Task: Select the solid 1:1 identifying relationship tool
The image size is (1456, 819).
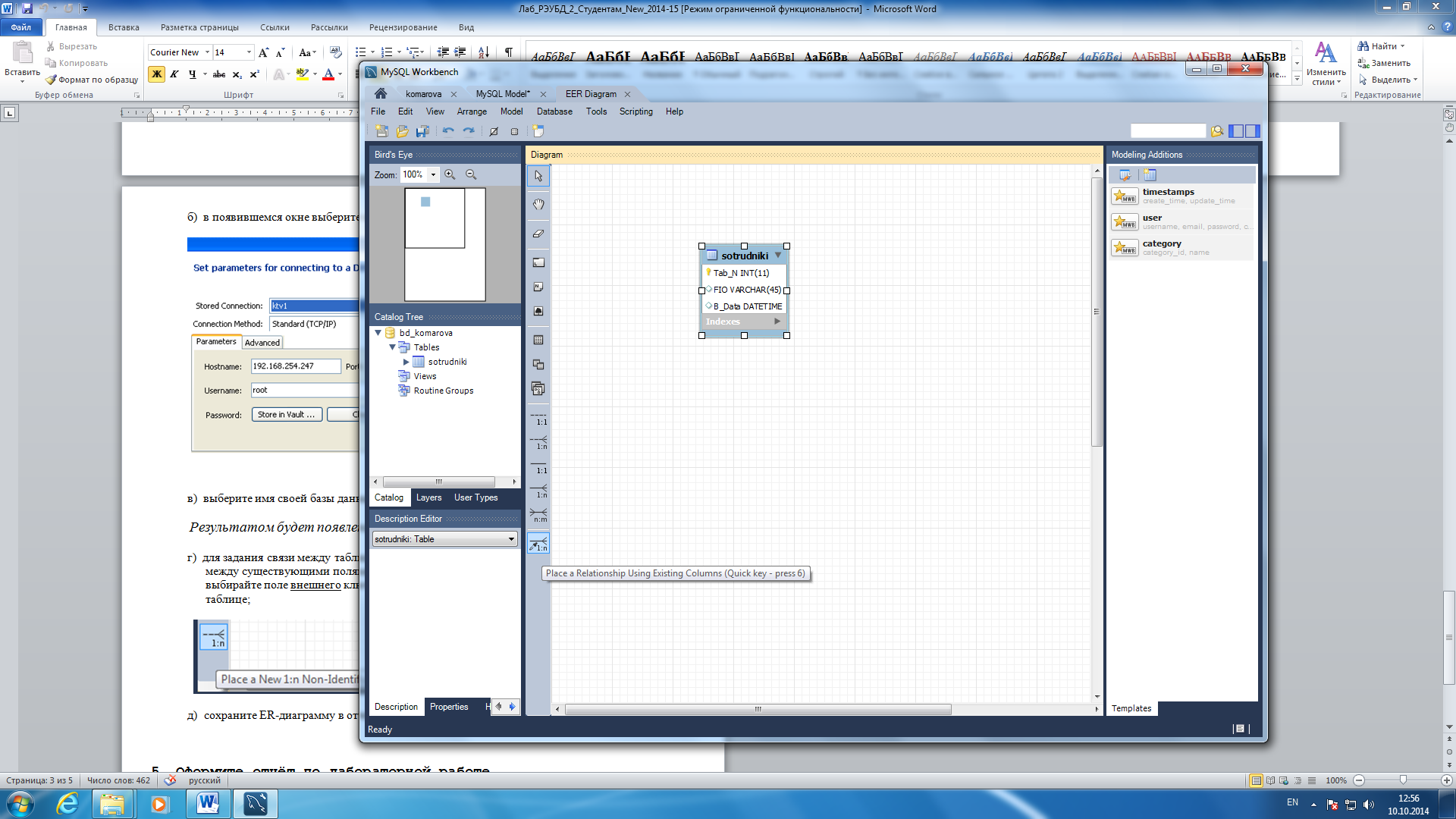Action: [538, 467]
